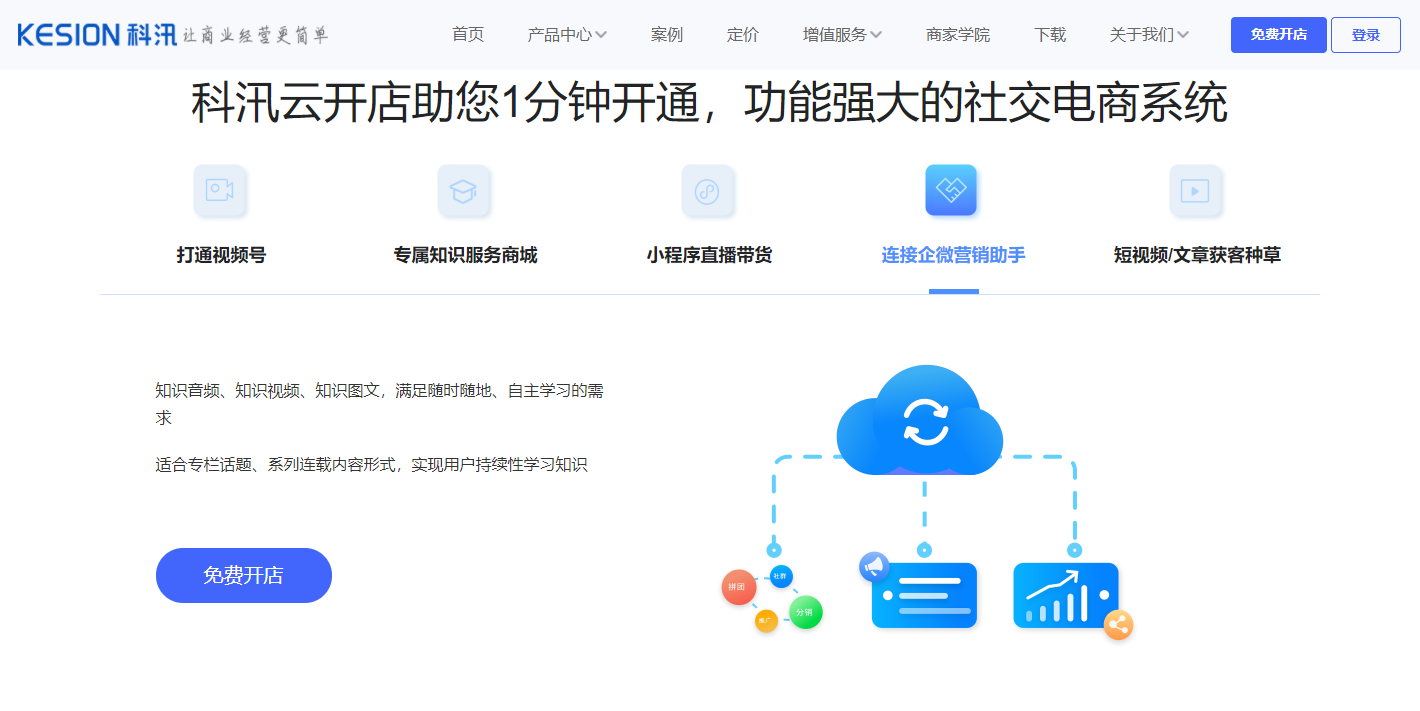Click the header 免费开店 button
The height and width of the screenshot is (711, 1420).
click(x=1279, y=35)
